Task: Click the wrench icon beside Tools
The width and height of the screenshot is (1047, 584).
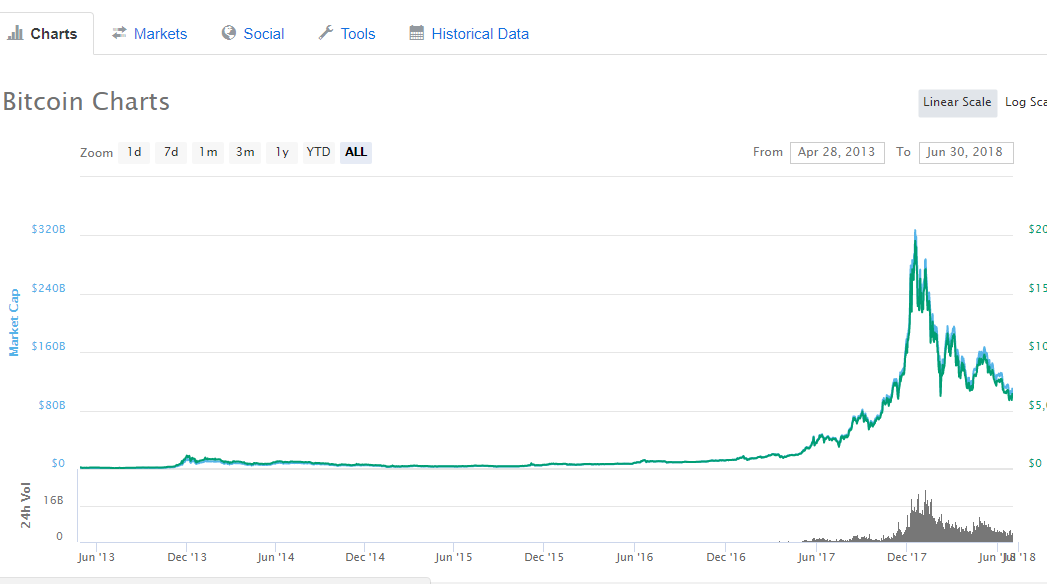Action: [326, 33]
